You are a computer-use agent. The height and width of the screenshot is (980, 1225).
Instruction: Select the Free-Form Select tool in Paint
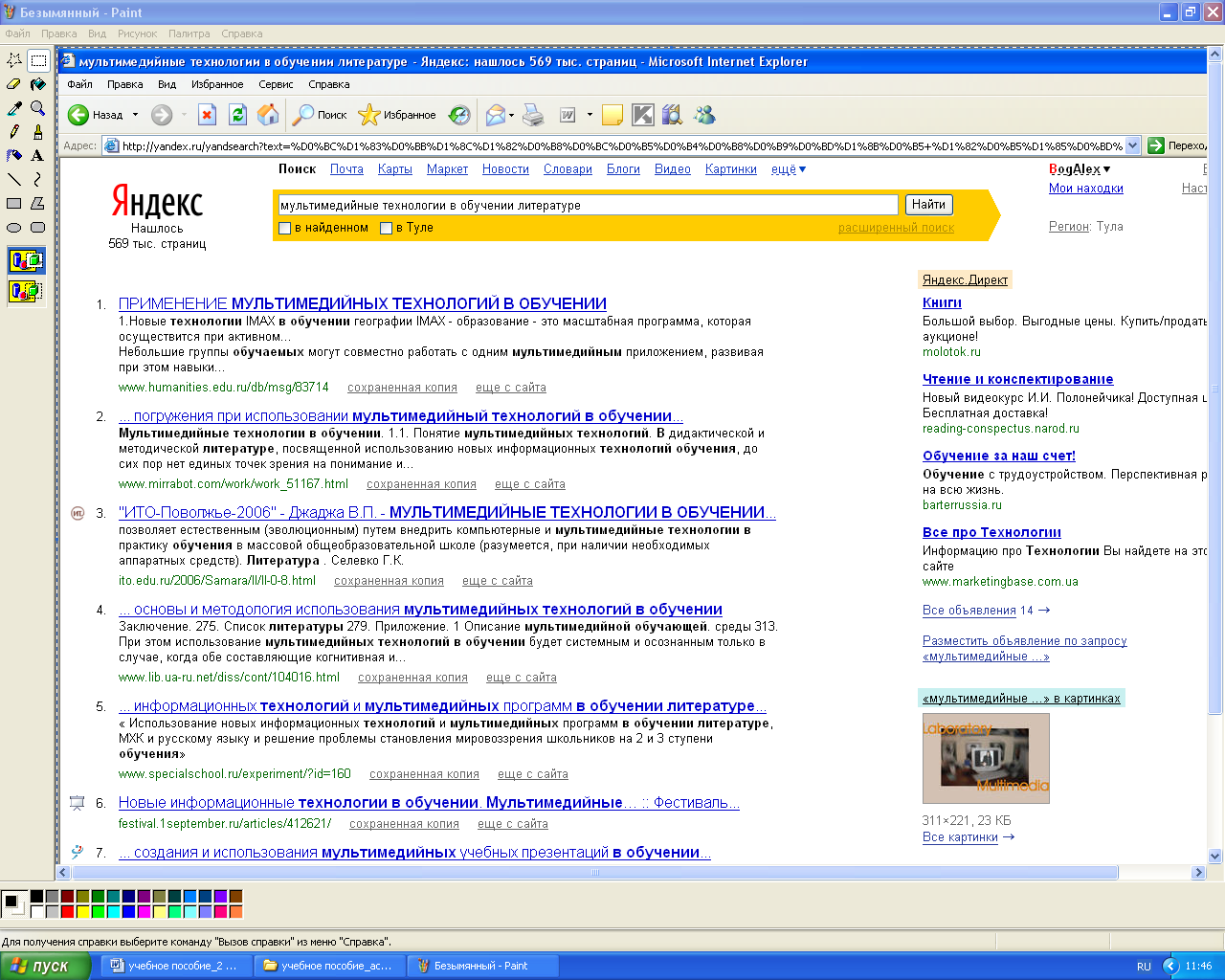(x=14, y=60)
